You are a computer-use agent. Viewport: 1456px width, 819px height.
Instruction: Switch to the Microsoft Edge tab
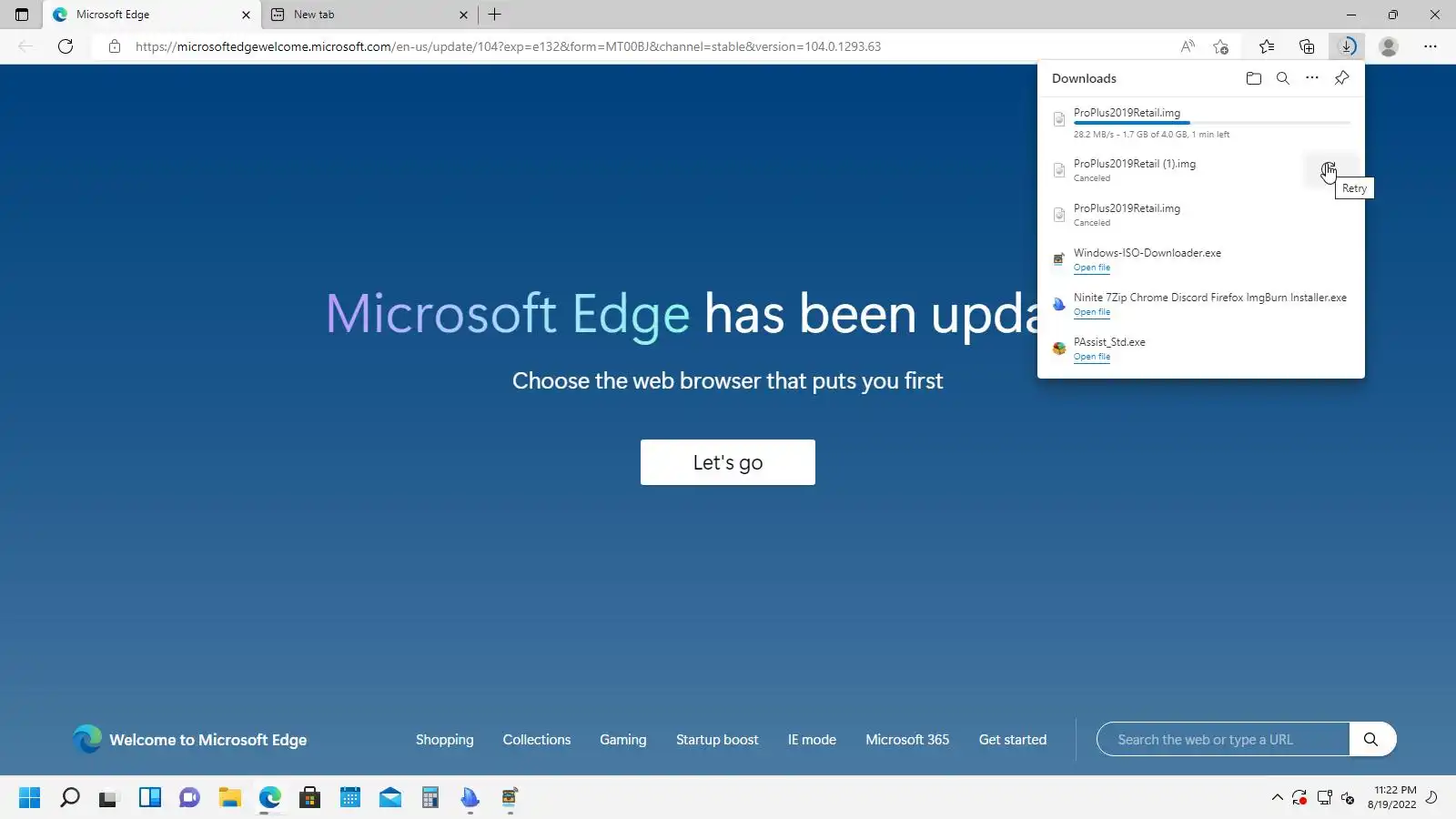click(152, 15)
